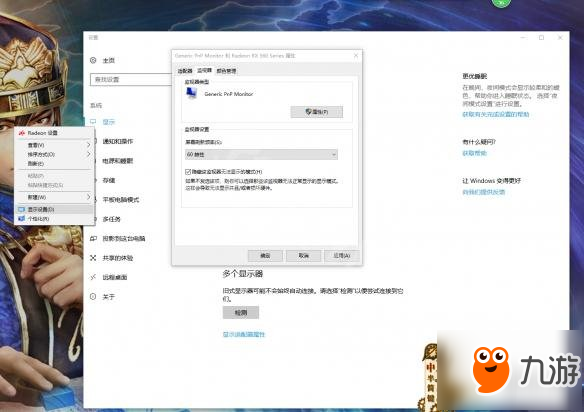Click the Radeon 设置 icon in context menu
Image resolution: width=584 pixels, height=412 pixels.
tap(22, 133)
